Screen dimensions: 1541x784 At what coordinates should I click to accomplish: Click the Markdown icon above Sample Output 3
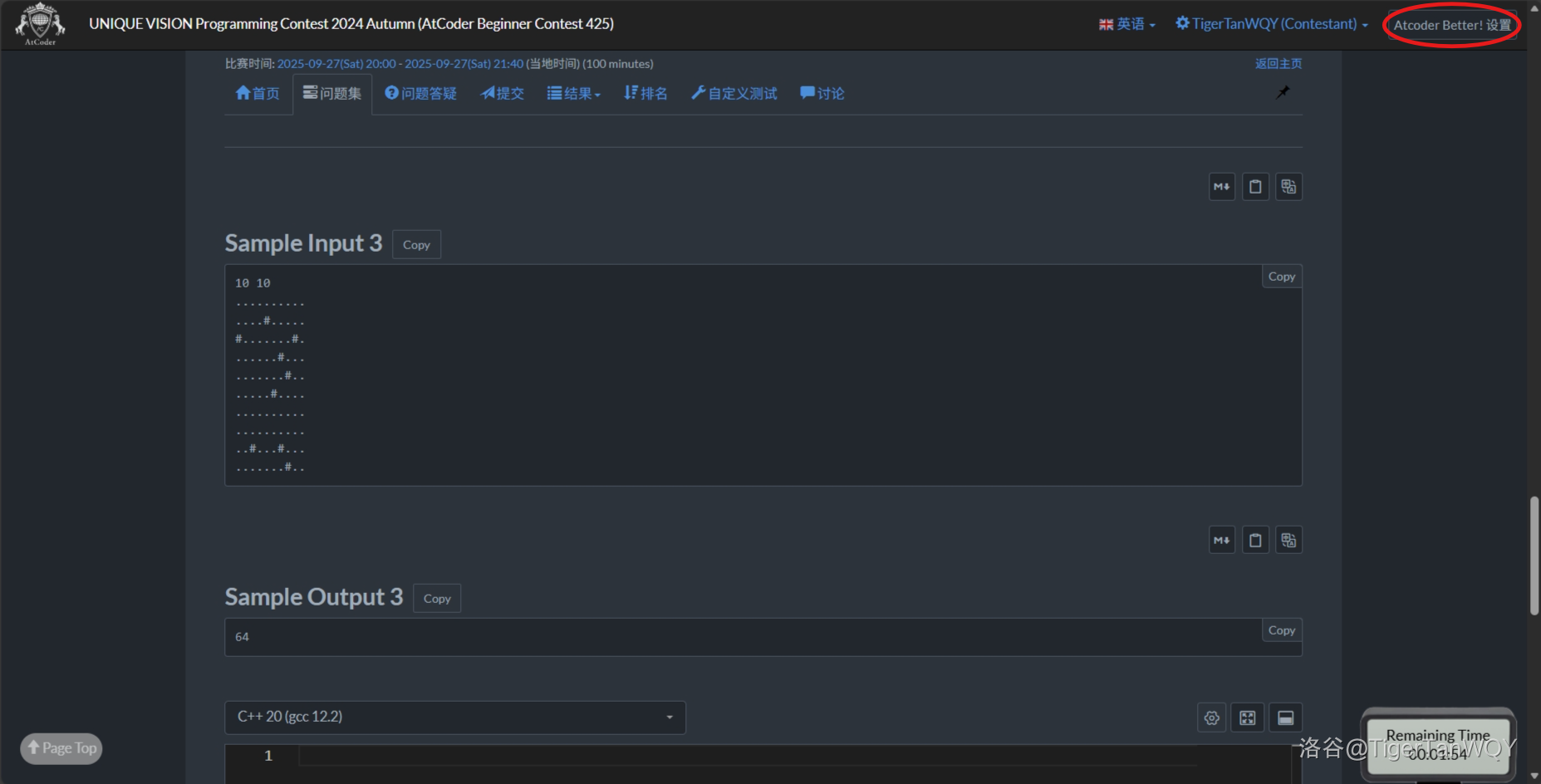pos(1221,541)
